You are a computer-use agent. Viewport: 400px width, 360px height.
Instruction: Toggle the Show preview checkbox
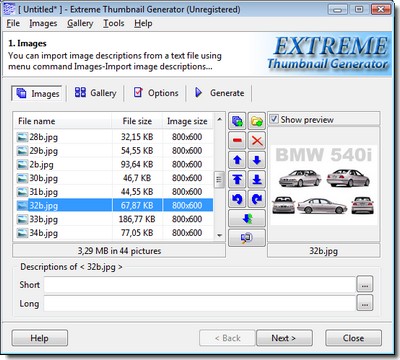point(274,119)
